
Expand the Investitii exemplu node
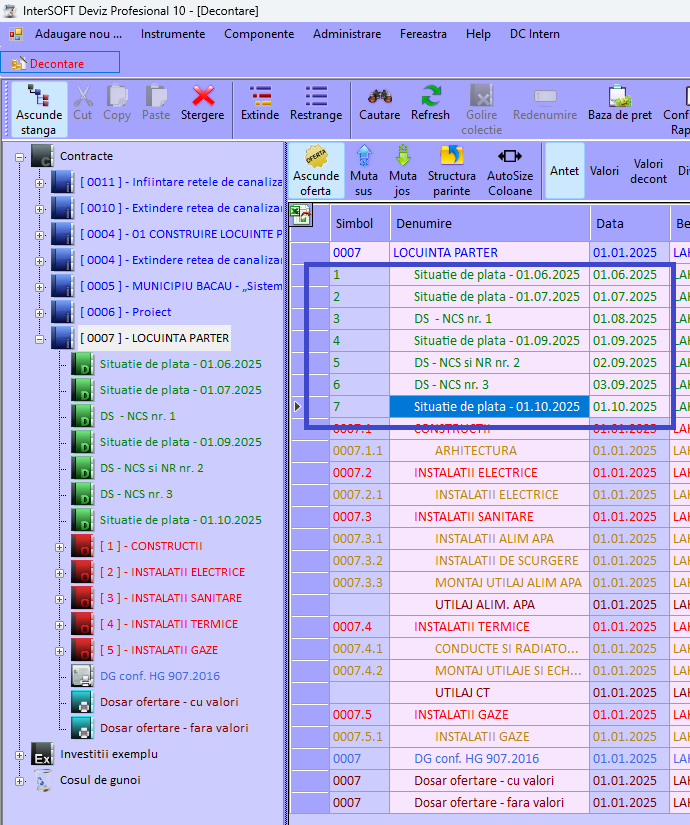[19, 754]
